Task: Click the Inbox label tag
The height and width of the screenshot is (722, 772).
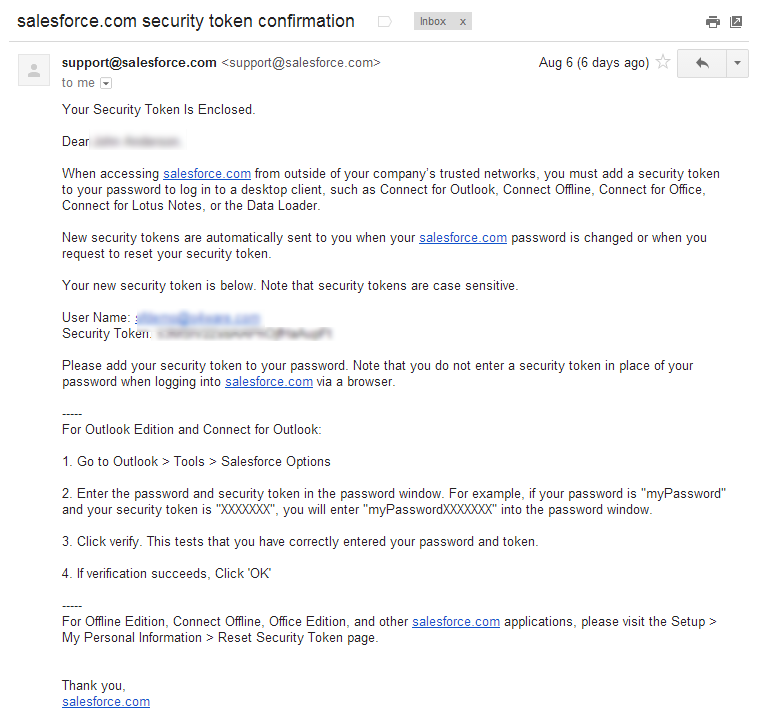Action: coord(433,22)
